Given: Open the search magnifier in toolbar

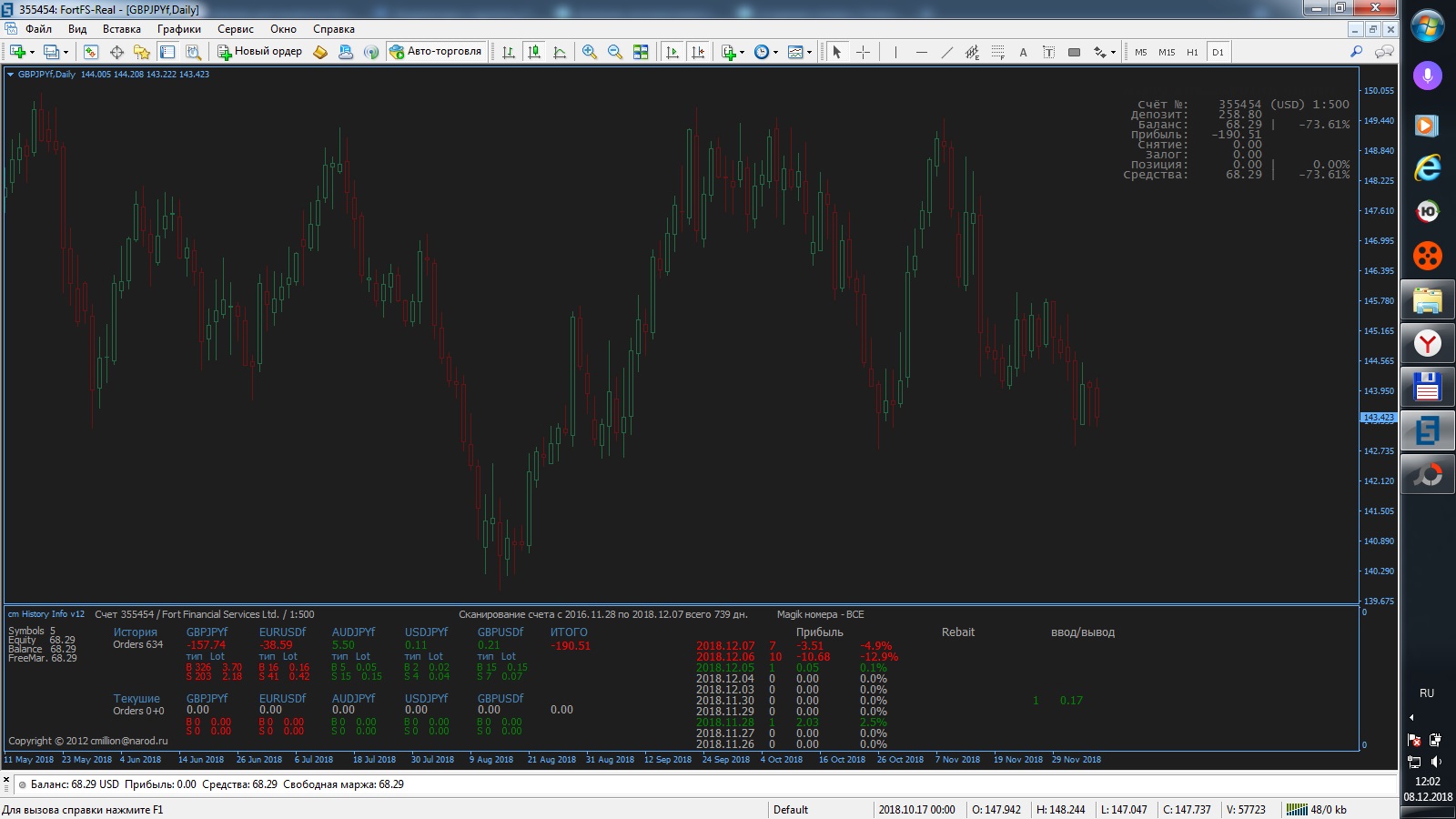Looking at the screenshot, I should click(1356, 52).
